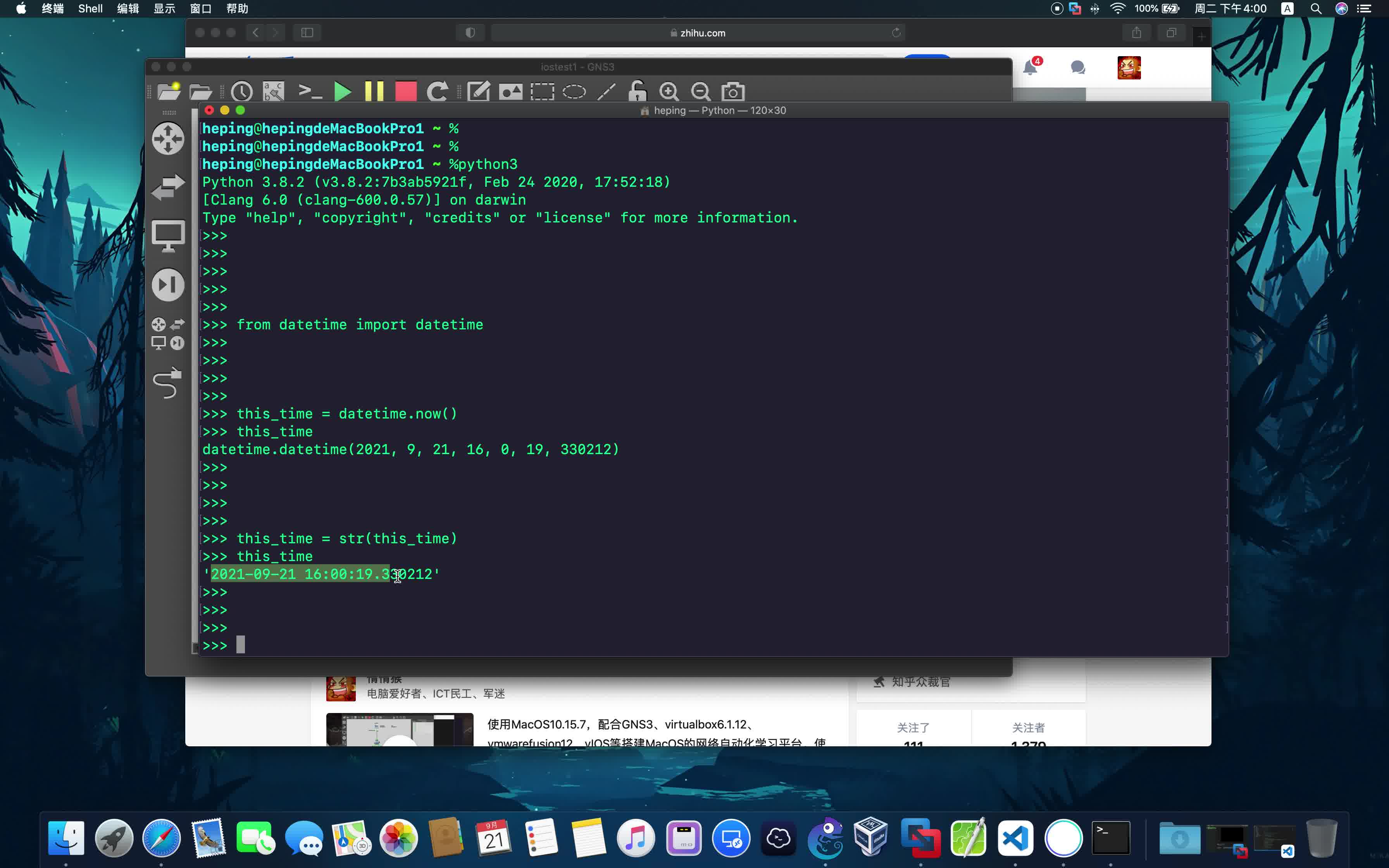Click terminal line 'from datetime import datetime'
1389x868 pixels.
pos(360,325)
